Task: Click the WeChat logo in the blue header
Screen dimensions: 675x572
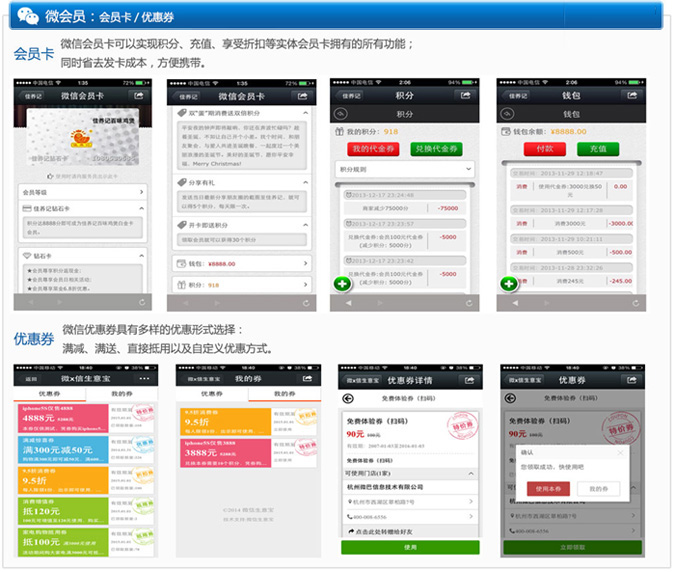Action: point(28,16)
